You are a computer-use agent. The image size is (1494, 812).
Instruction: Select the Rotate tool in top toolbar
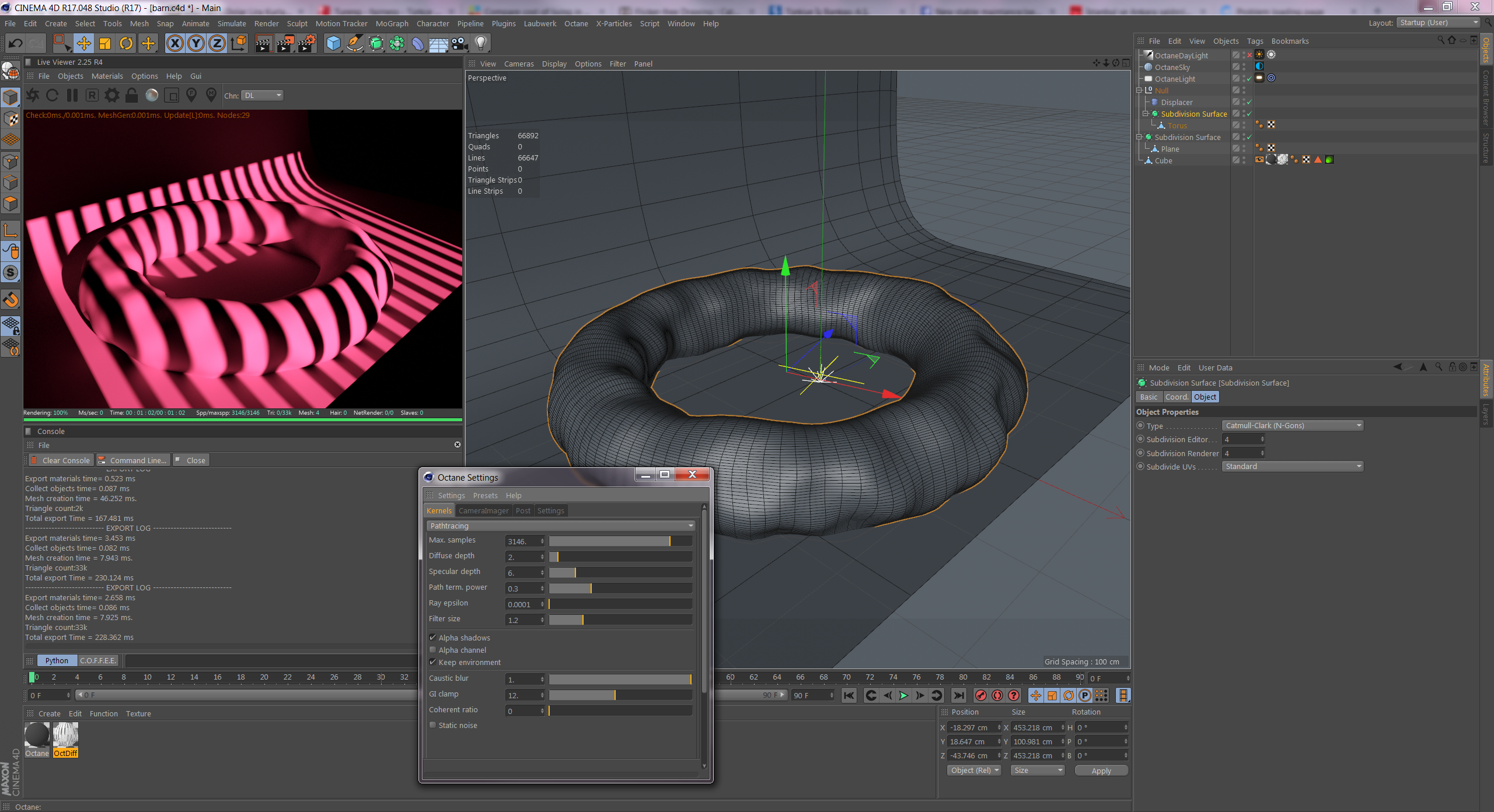click(126, 43)
